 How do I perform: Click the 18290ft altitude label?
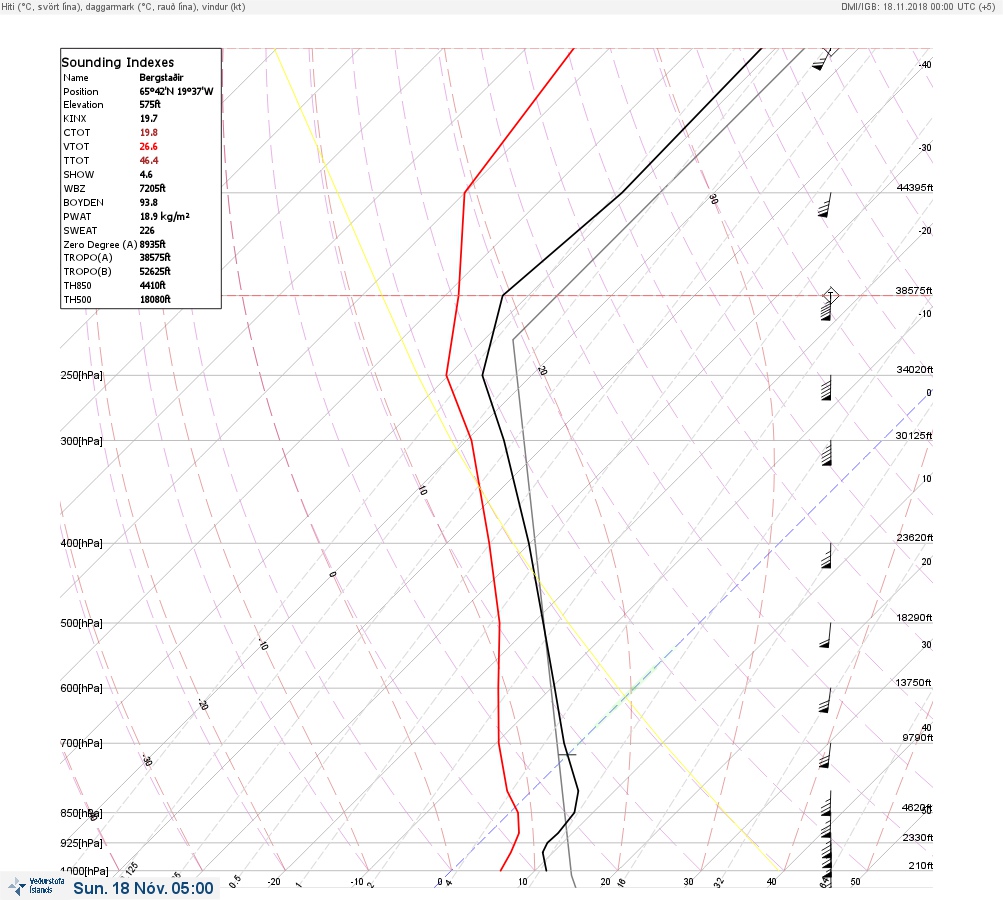(x=915, y=618)
